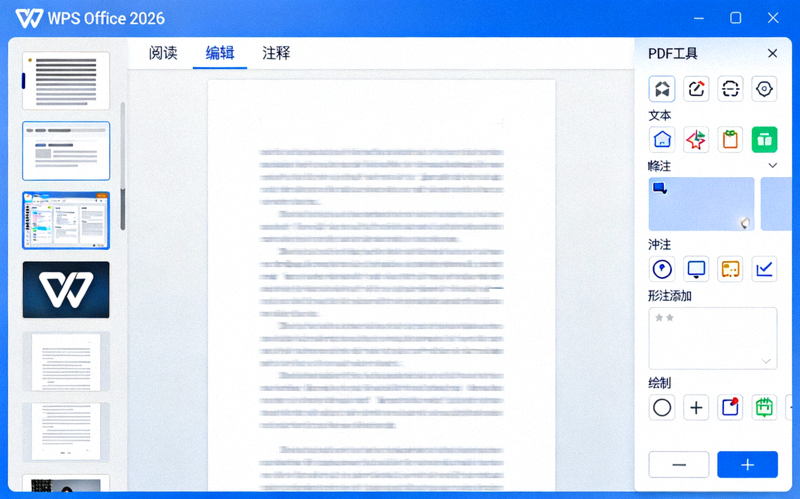Open the colorful screenshot page thumbnail
The image size is (800, 499).
tap(66, 220)
